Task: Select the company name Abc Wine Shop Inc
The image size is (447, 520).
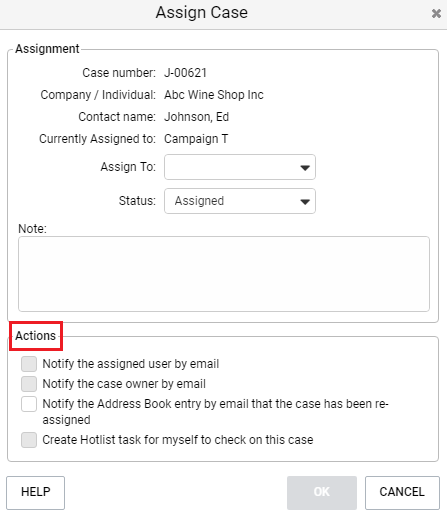Action: pos(214,95)
